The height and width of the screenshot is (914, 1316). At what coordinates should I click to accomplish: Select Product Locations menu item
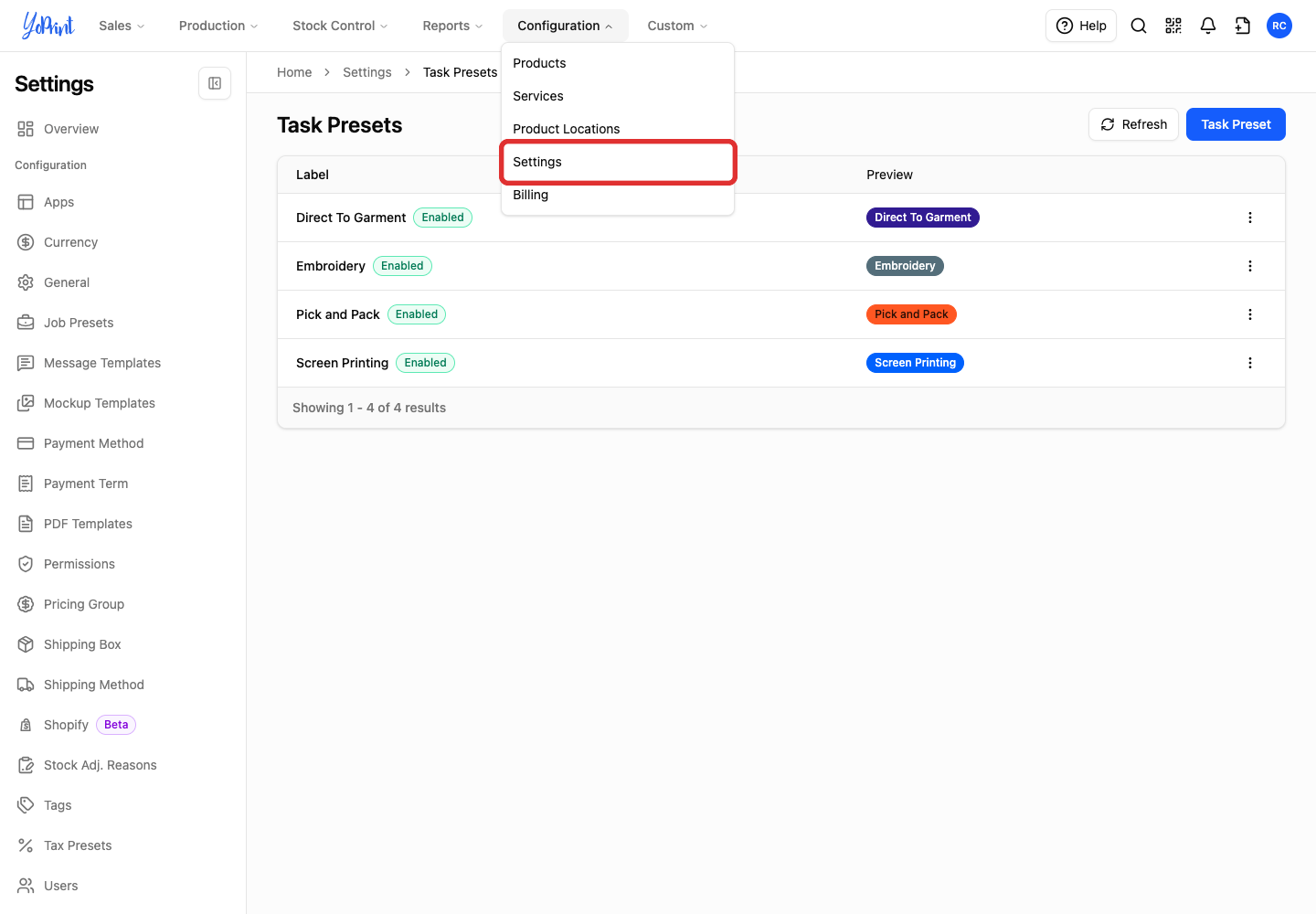(618, 129)
